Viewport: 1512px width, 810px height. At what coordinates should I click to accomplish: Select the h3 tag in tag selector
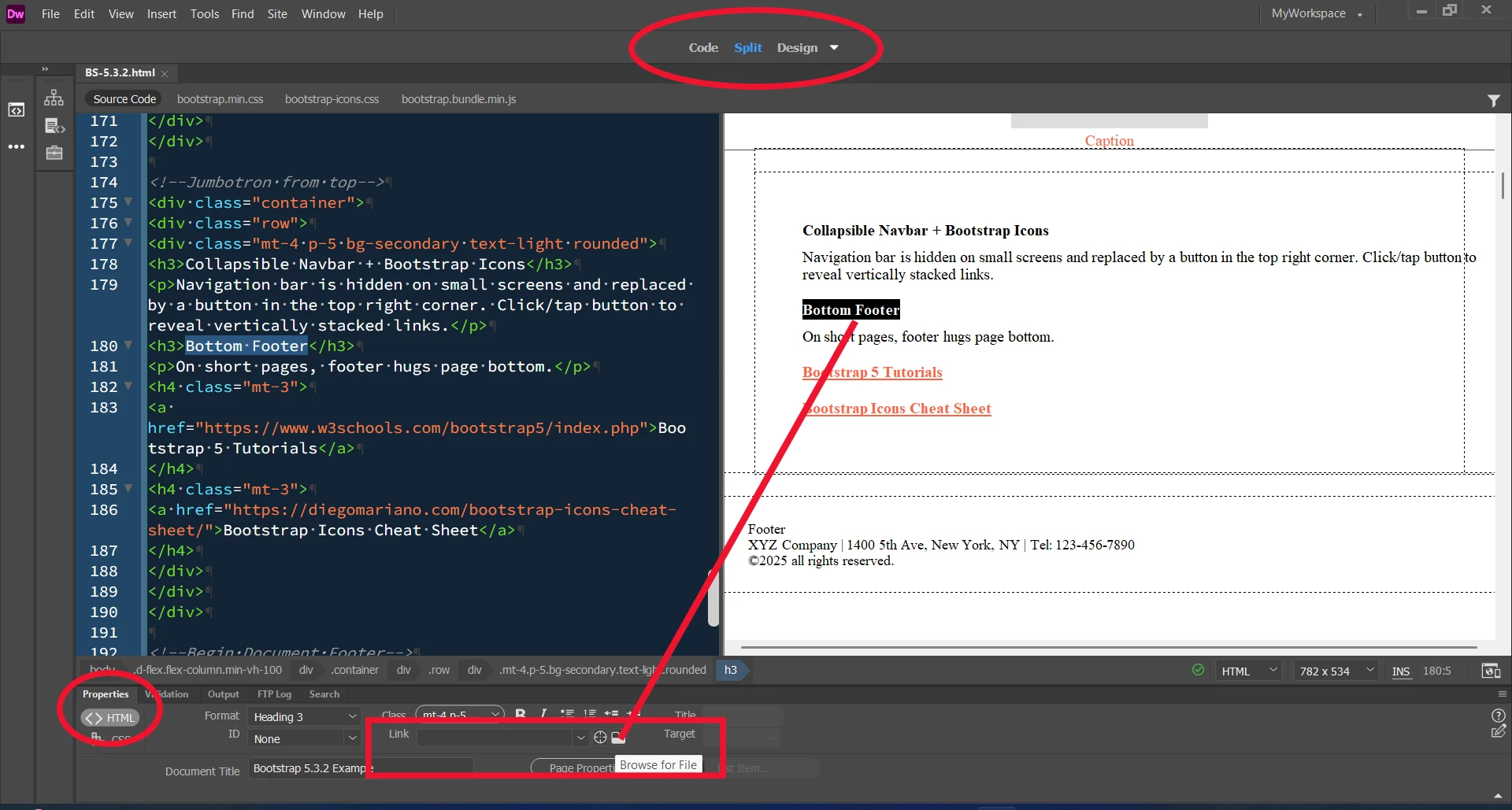(x=731, y=670)
